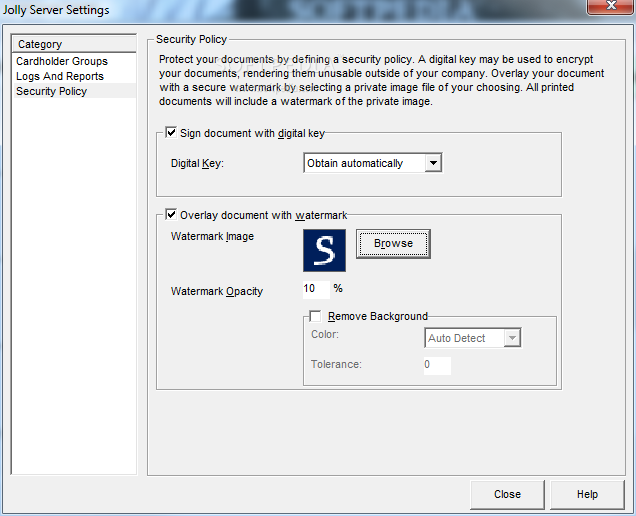This screenshot has height=516, width=636.
Task: Click the watermark image S thumbnail
Action: point(324,250)
